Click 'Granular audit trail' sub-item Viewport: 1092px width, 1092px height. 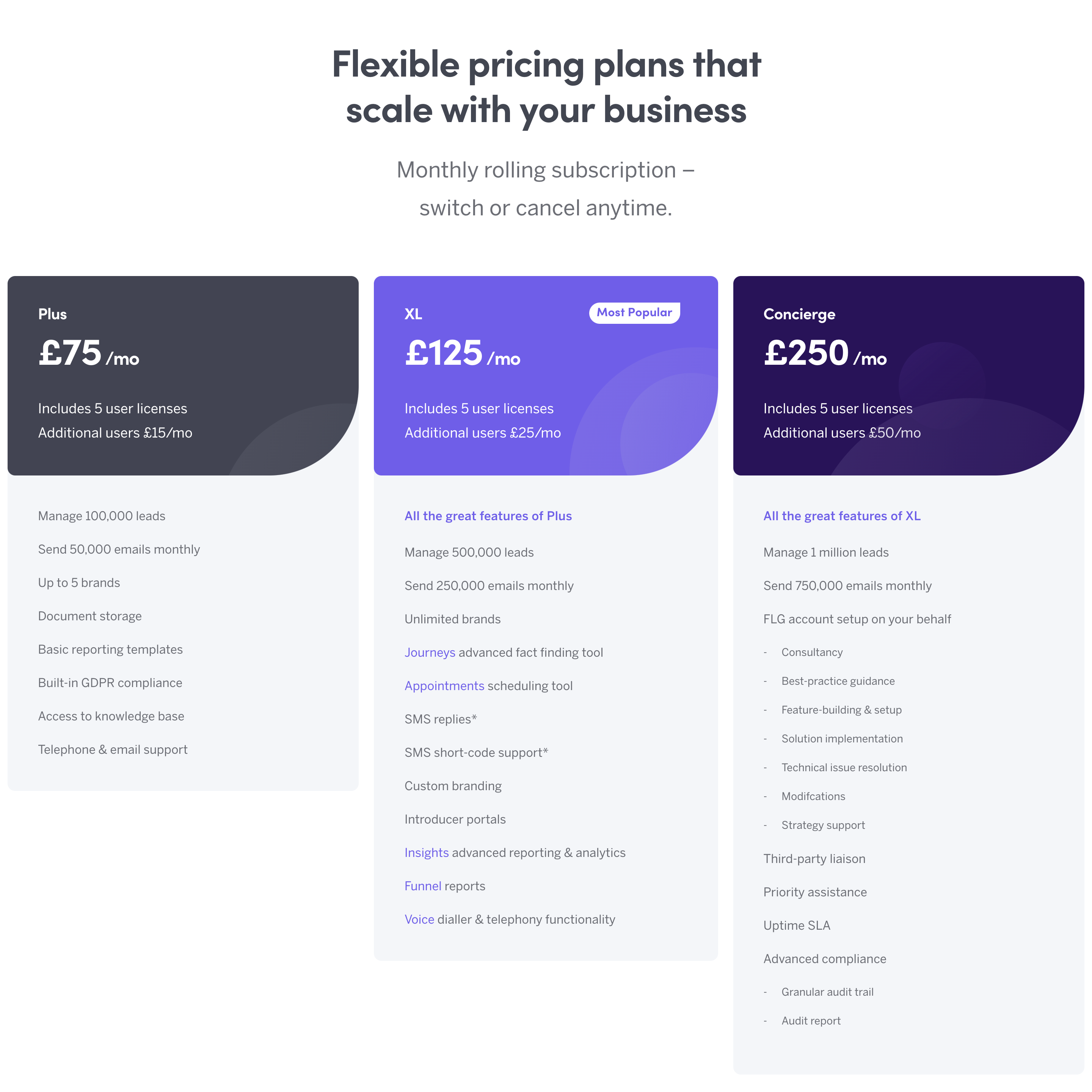point(827,992)
